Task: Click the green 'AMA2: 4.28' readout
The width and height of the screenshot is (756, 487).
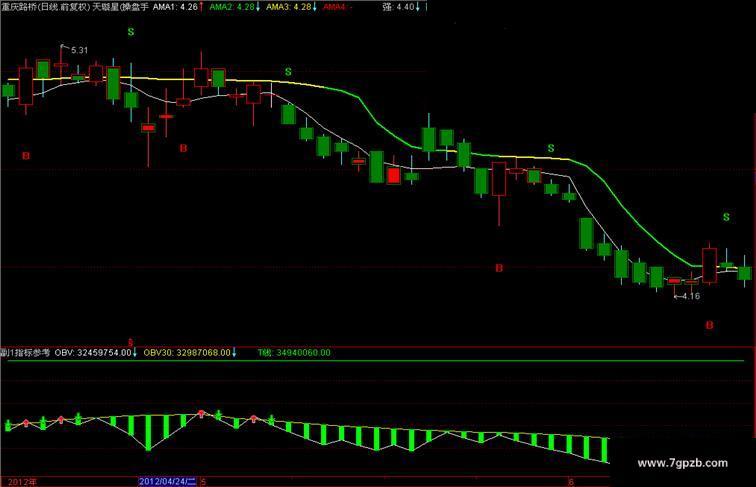Action: pos(231,7)
